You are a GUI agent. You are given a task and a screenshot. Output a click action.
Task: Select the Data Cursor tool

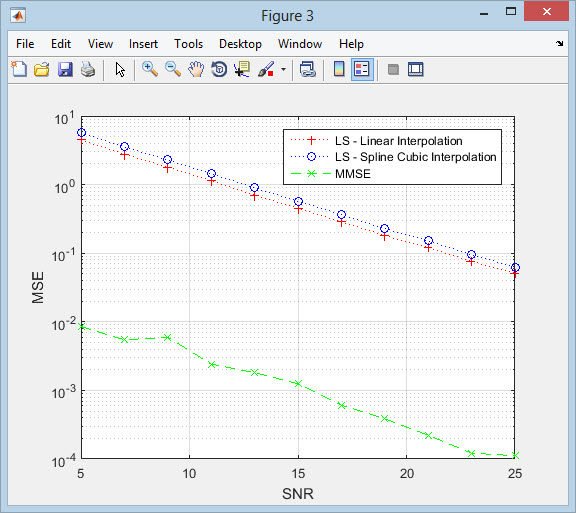pyautogui.click(x=242, y=69)
